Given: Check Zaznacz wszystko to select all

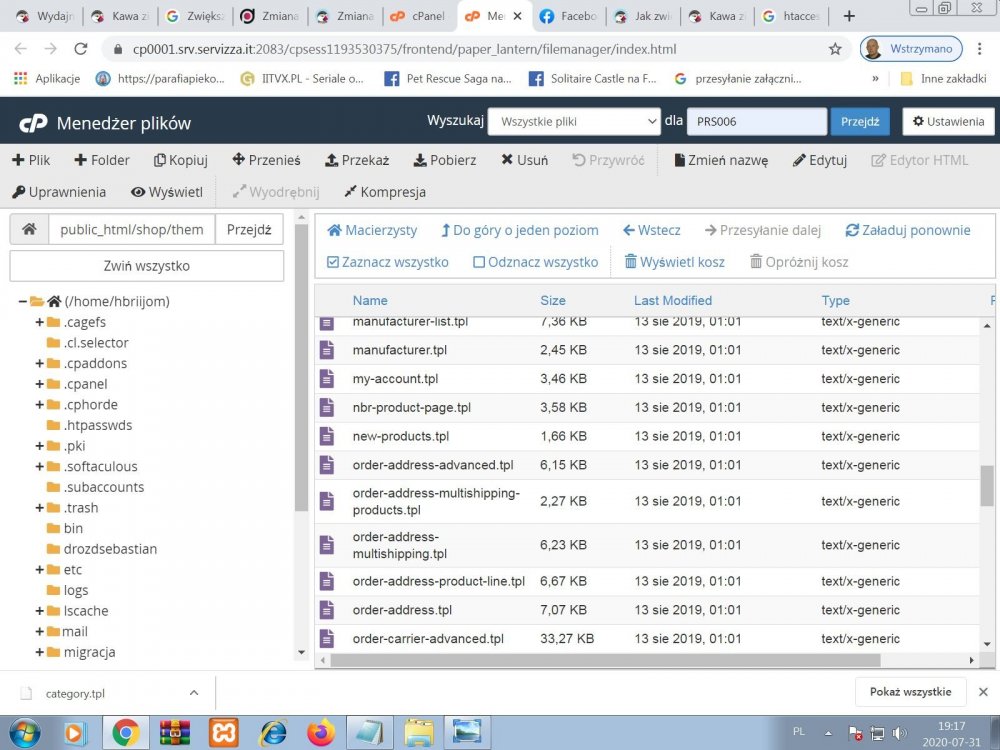Looking at the screenshot, I should (388, 262).
